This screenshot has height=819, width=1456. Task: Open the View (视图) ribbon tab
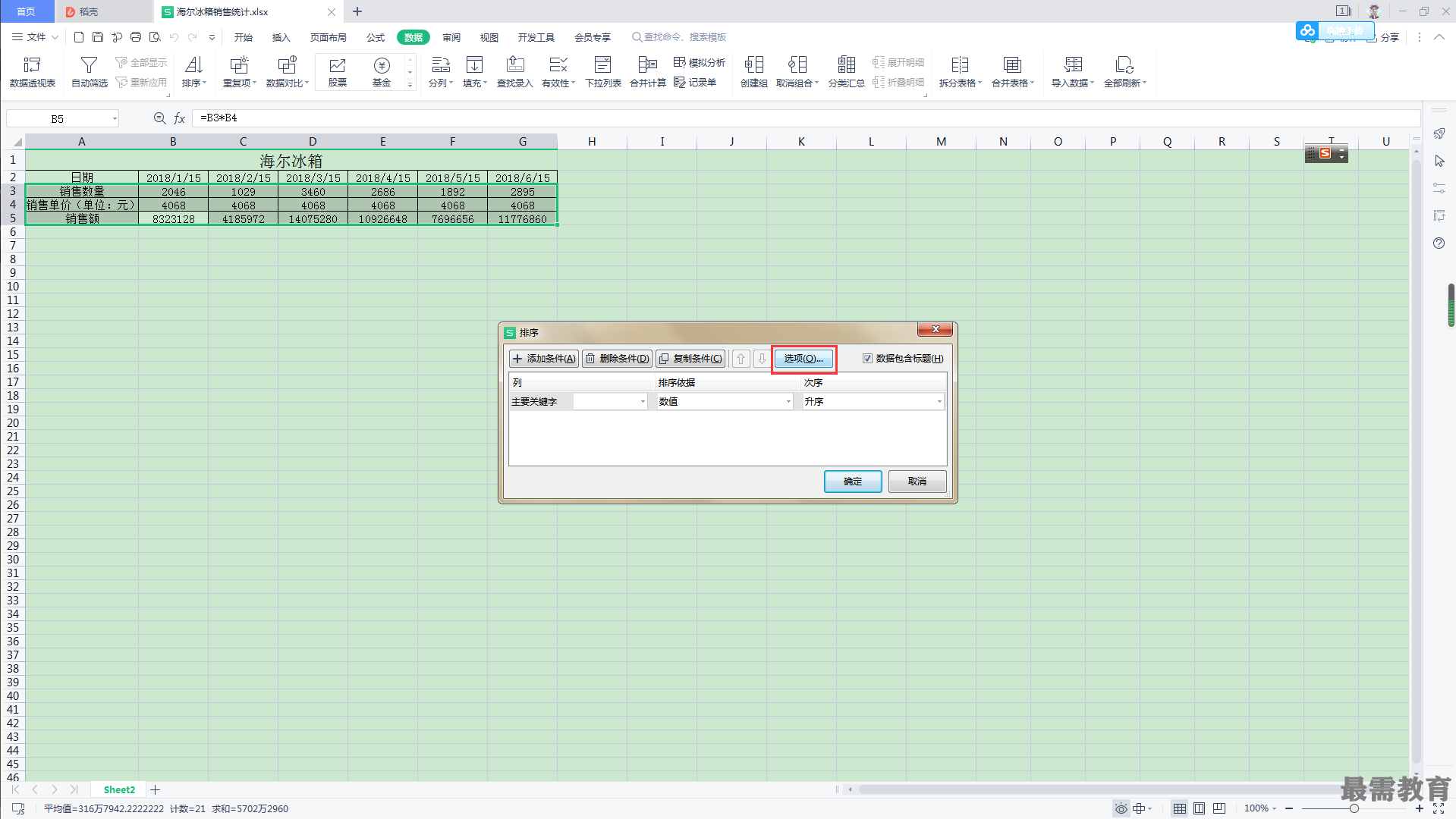(489, 37)
